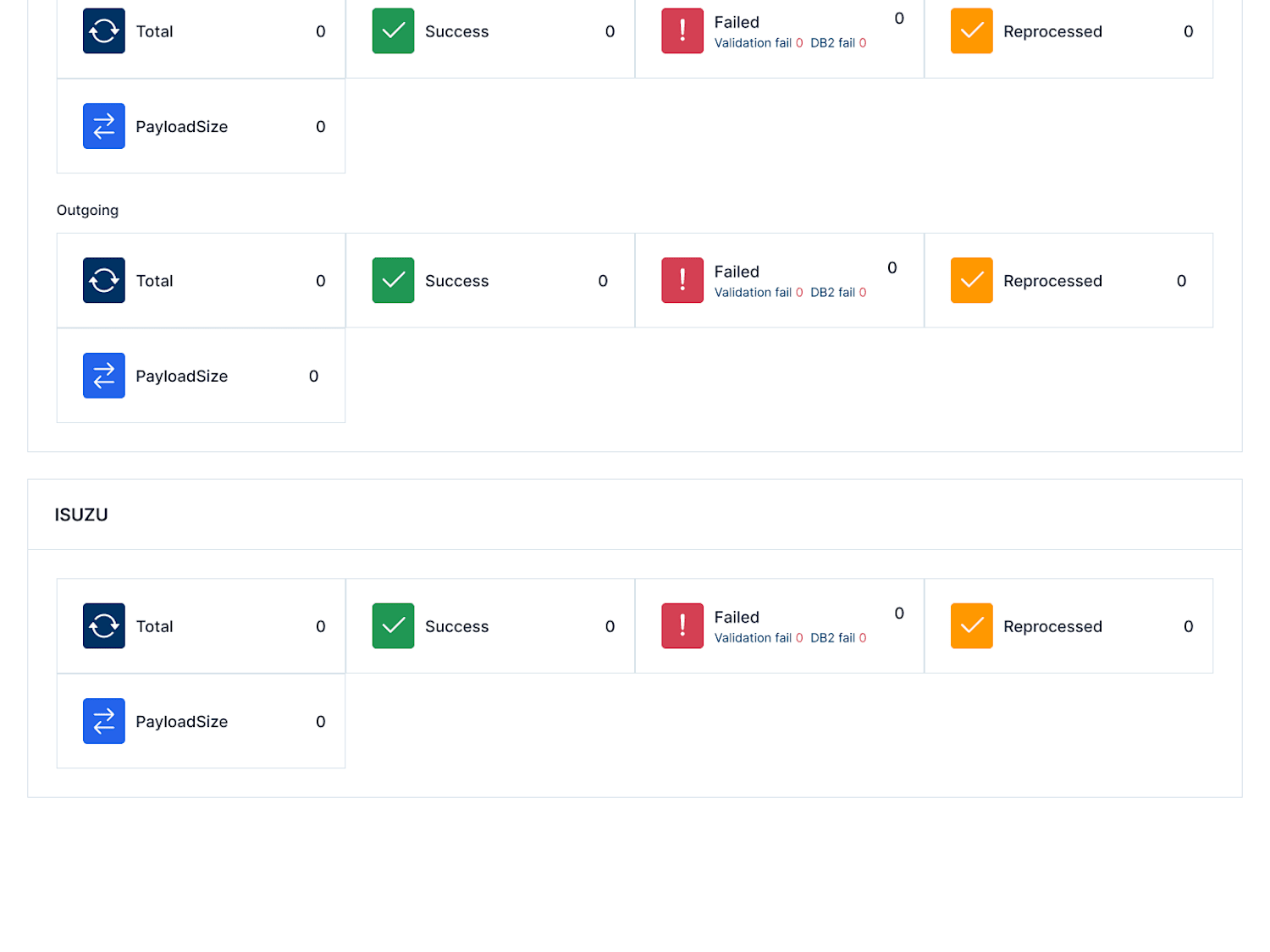
Task: Click the green Success icon in ISUZU panel
Action: [x=393, y=626]
